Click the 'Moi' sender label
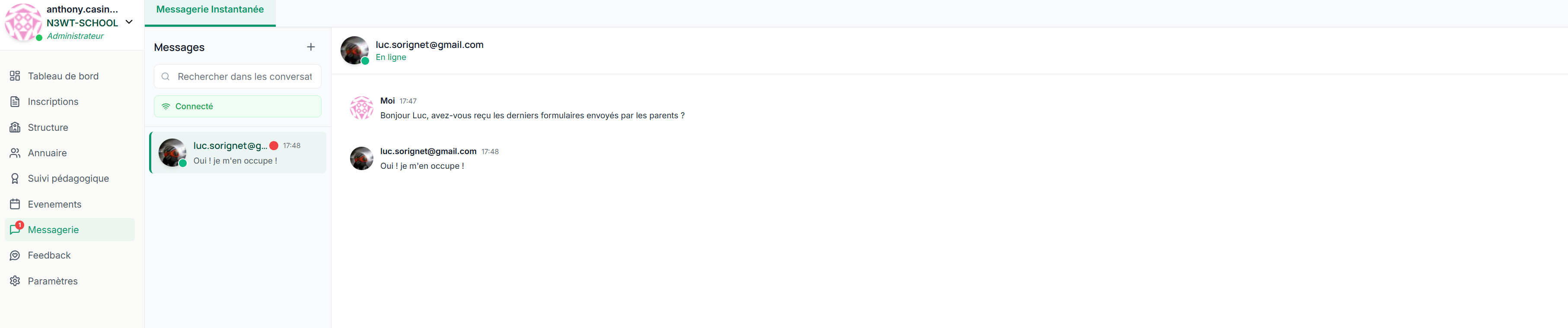The image size is (1568, 328). pos(387,101)
